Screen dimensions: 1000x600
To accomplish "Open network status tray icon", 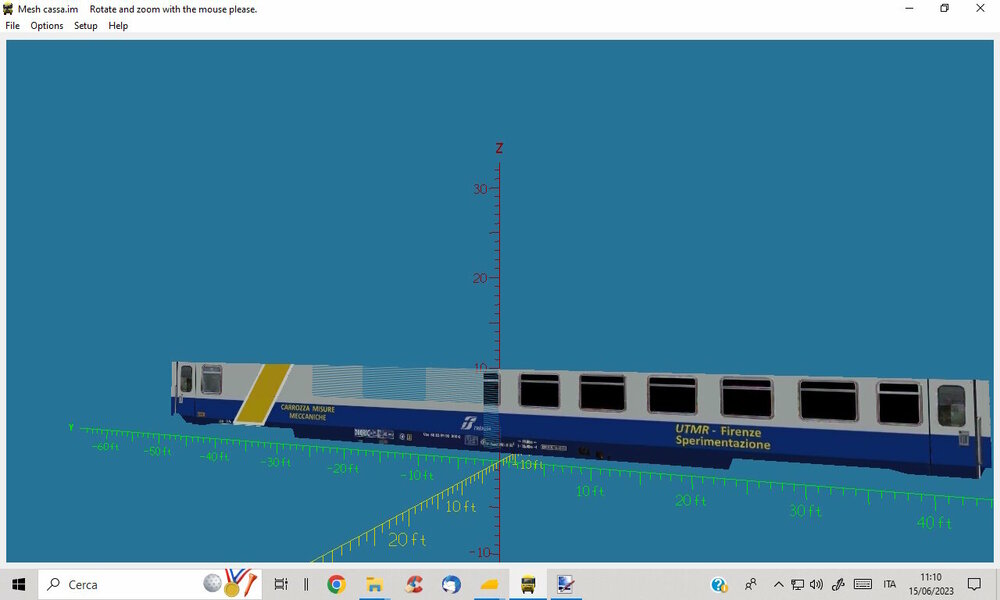I will [797, 584].
